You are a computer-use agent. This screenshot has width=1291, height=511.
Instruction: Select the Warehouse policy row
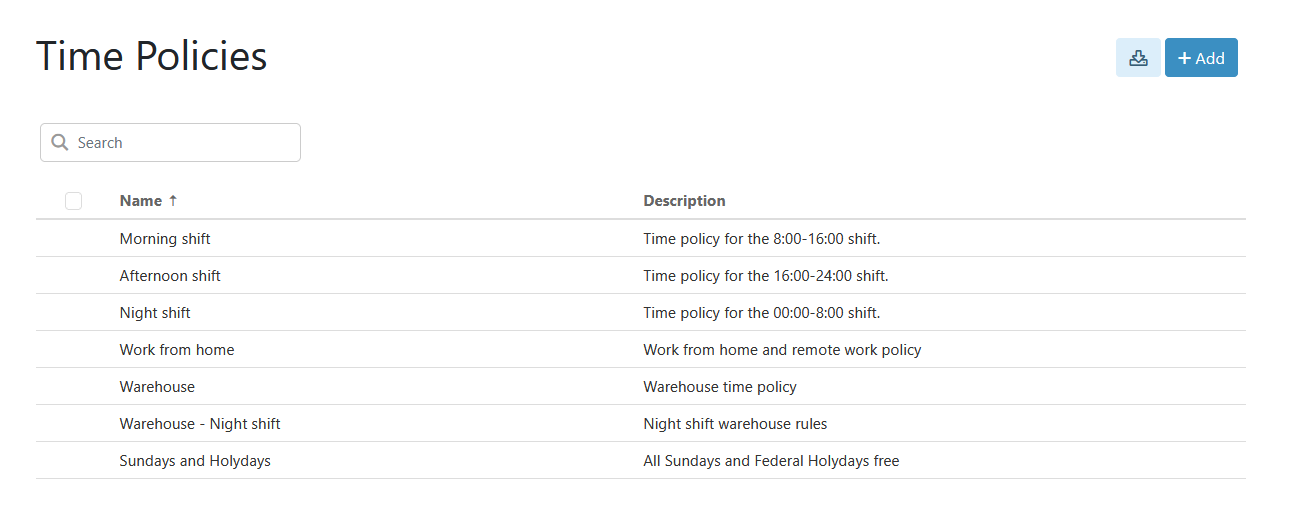[x=641, y=386]
